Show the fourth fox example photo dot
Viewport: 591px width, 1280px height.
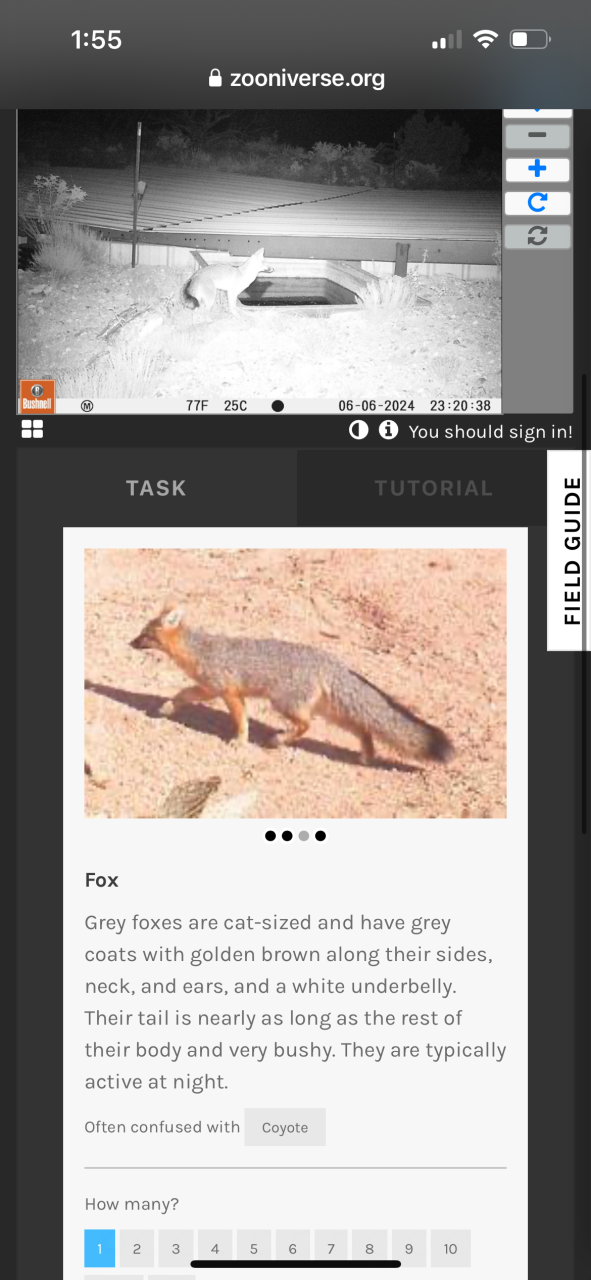(320, 836)
